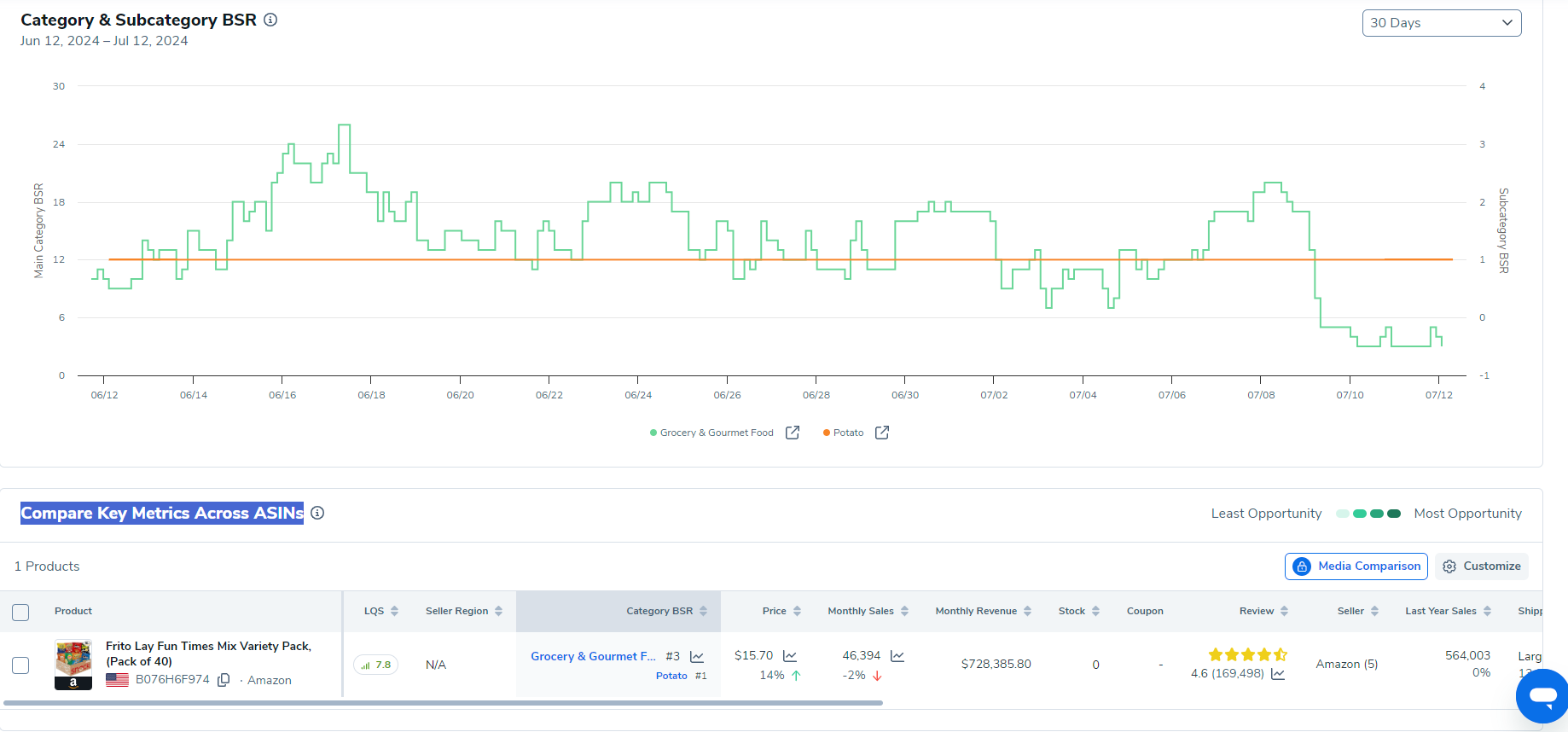Open sales trend chart icon beside 46,394

point(897,655)
